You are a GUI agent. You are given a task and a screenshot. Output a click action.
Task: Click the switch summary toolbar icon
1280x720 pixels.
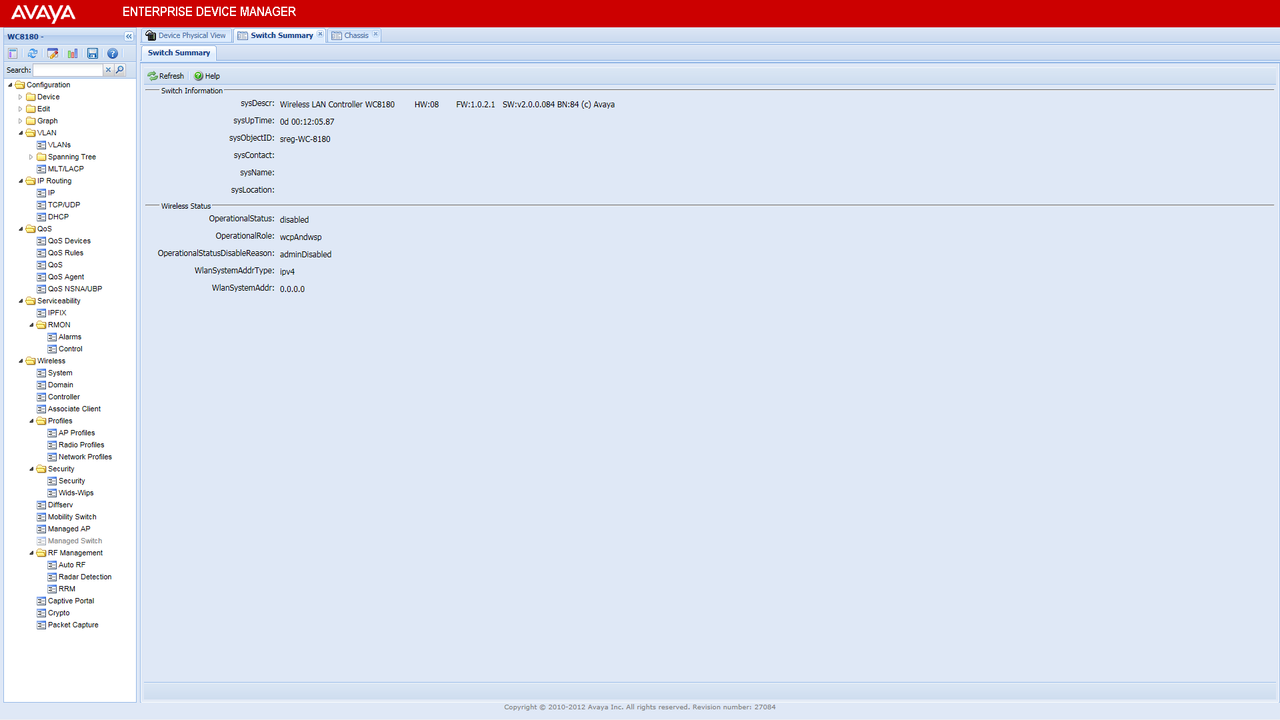pyautogui.click(x=13, y=53)
